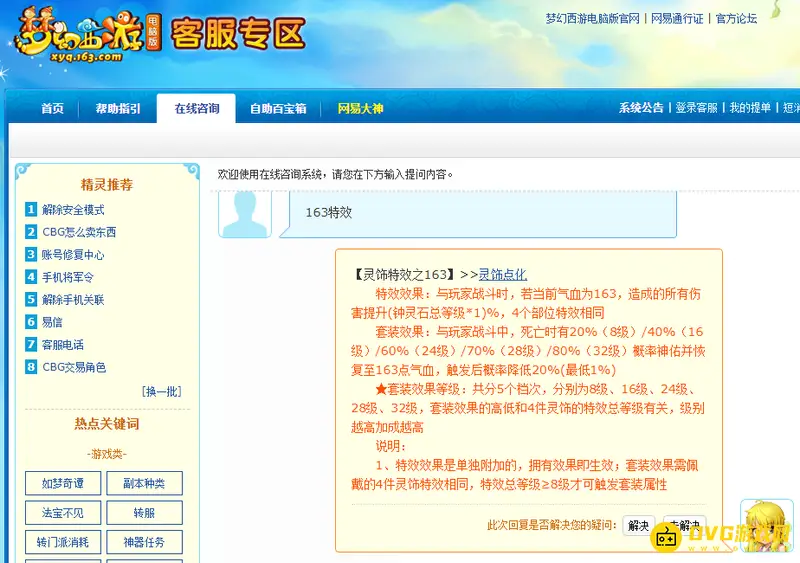
Task: Click the number 1 badge icon
Action: 31,209
